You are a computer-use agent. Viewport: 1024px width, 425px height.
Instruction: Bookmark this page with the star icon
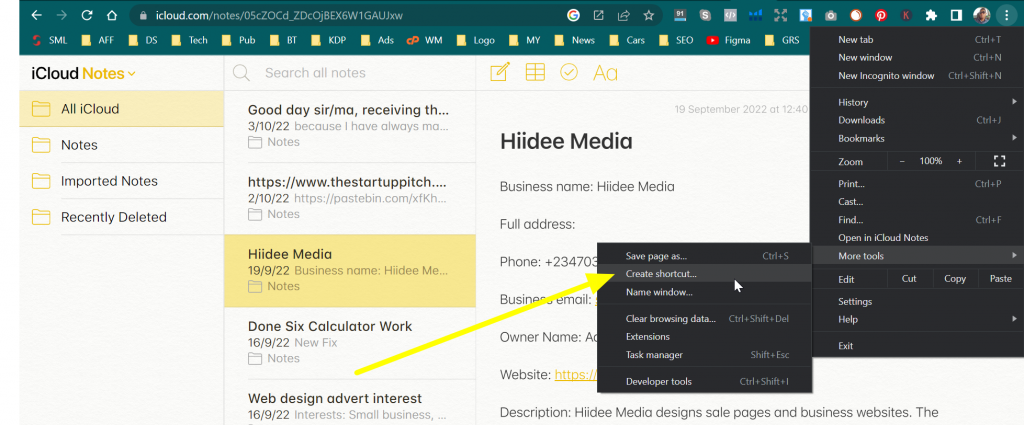(648, 15)
